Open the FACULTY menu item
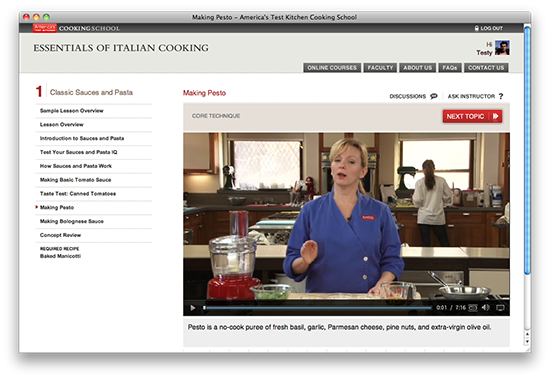 (x=380, y=68)
